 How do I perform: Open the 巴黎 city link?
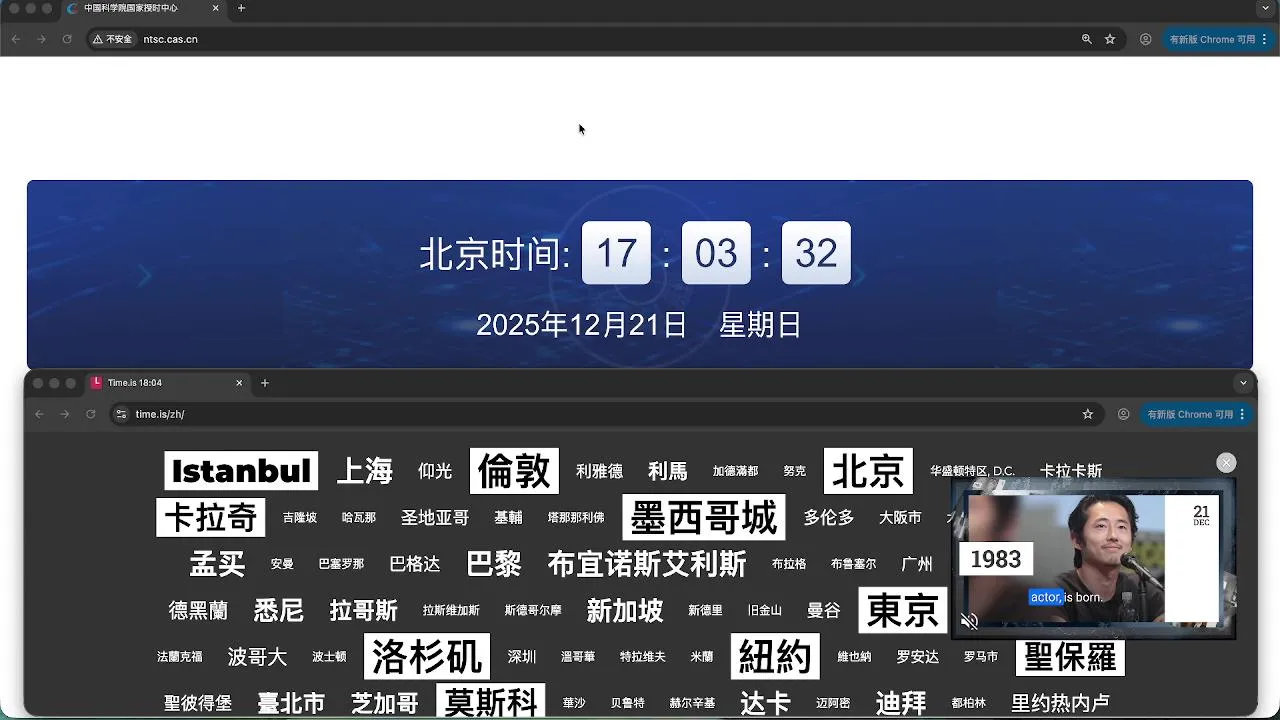click(x=494, y=564)
